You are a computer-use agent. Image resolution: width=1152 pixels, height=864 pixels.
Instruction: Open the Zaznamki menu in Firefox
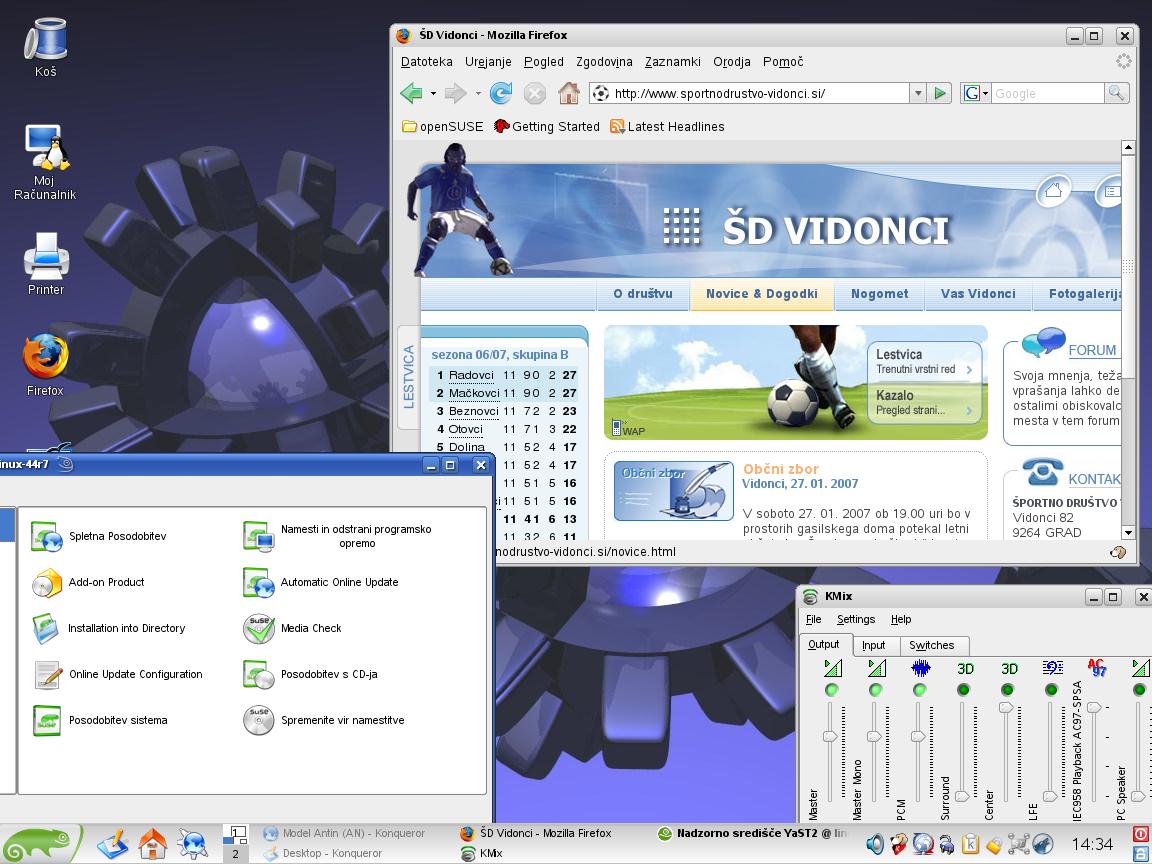(x=673, y=62)
